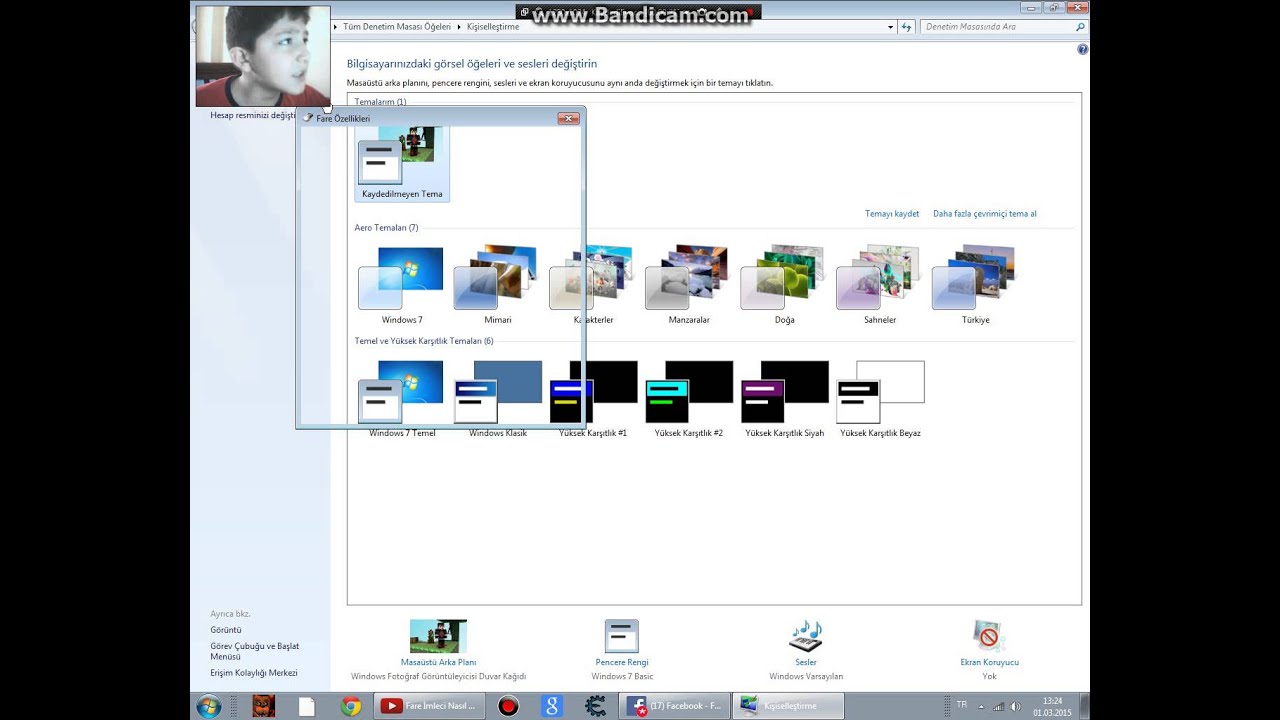Open the blank document taskbar icon
1280x720 pixels.
(x=307, y=706)
